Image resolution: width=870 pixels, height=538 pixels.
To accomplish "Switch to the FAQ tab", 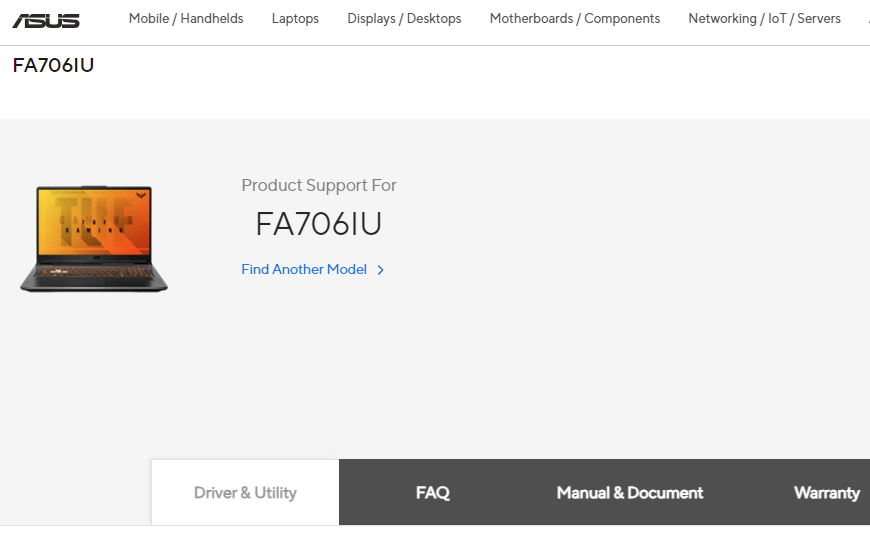I will click(433, 493).
